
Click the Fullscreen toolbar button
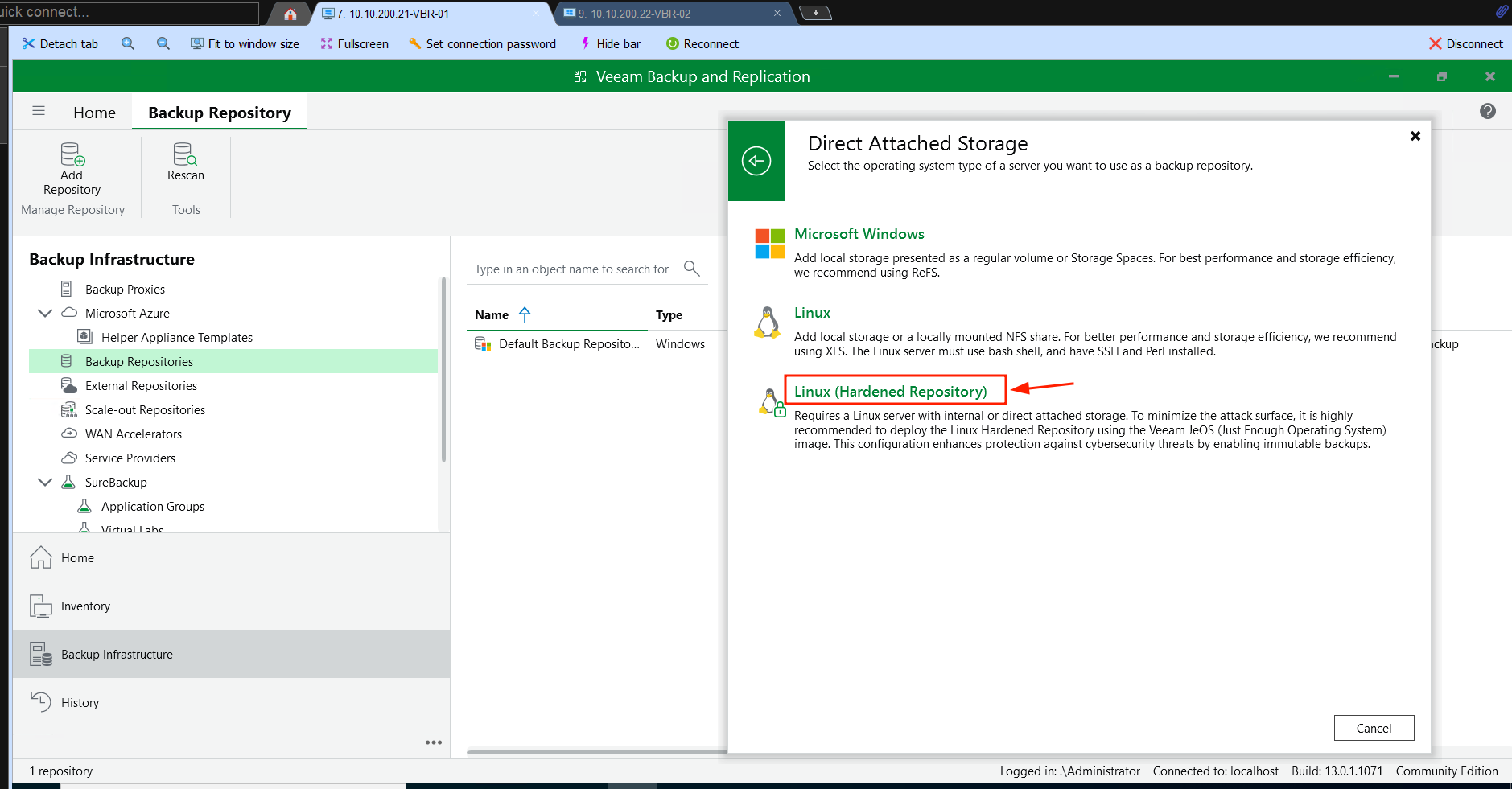pos(355,43)
